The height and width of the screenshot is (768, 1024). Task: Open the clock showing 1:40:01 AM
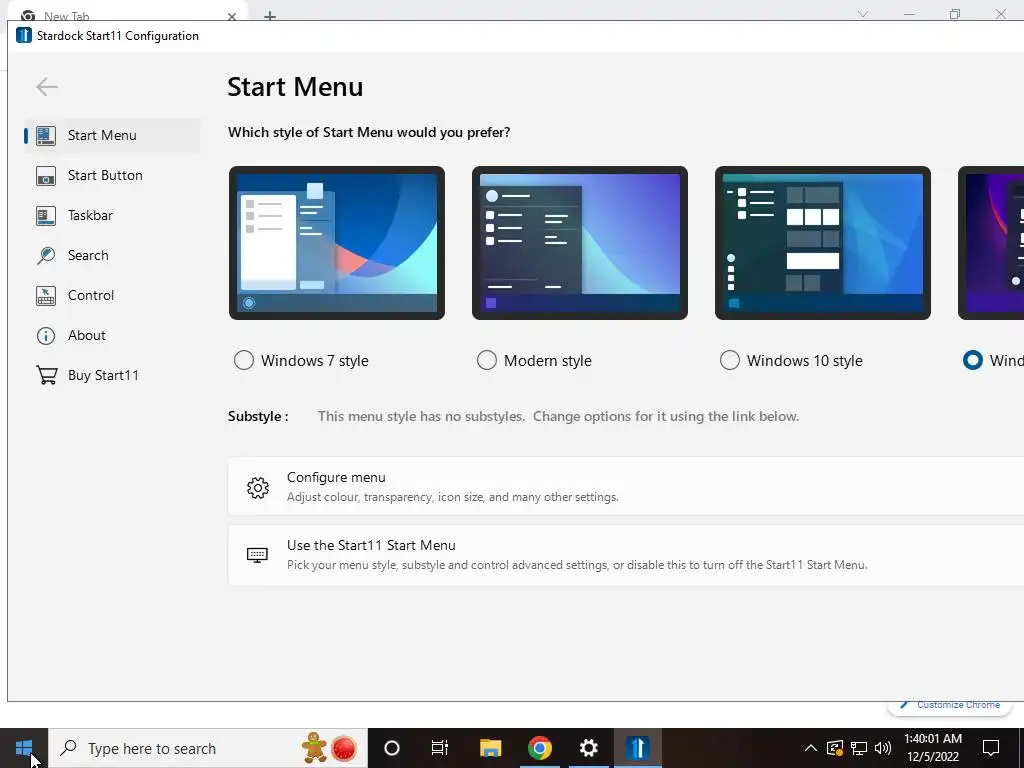(x=933, y=748)
